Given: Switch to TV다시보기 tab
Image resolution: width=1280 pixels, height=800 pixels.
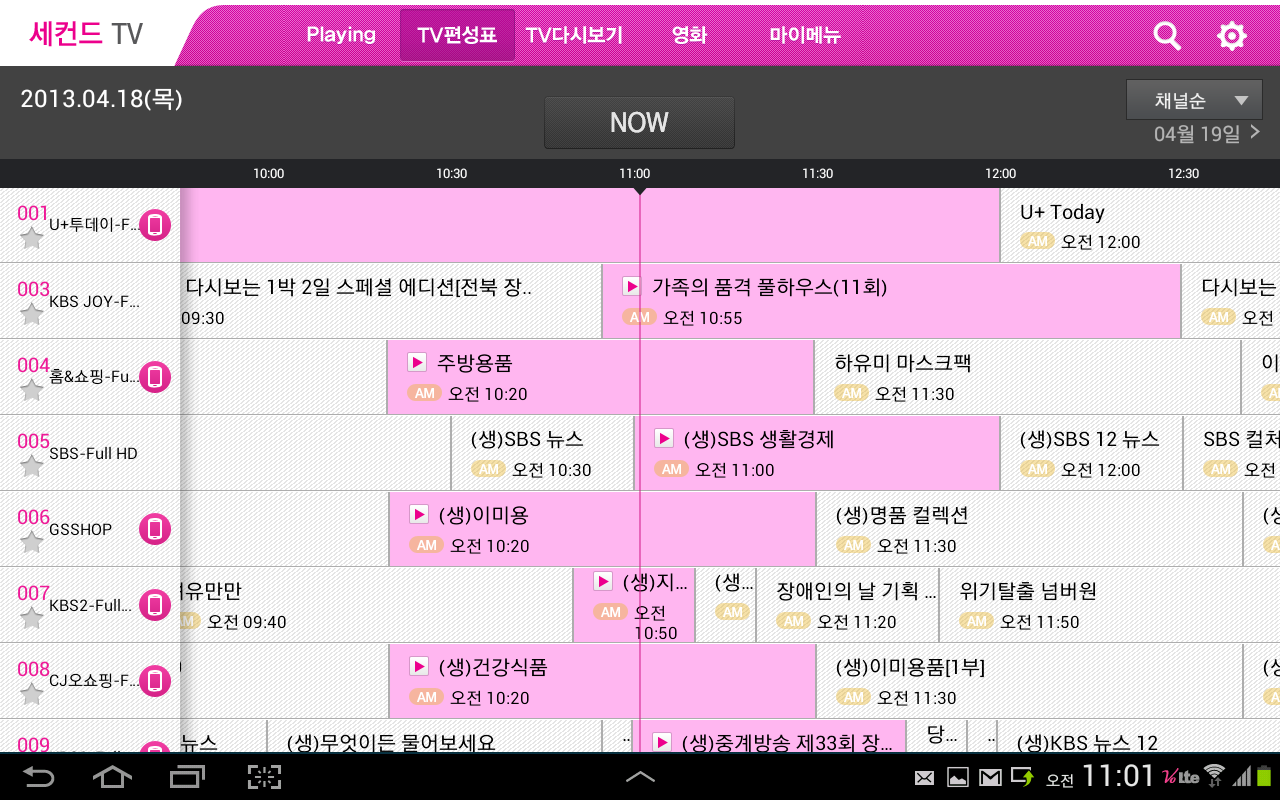Looking at the screenshot, I should pos(575,35).
